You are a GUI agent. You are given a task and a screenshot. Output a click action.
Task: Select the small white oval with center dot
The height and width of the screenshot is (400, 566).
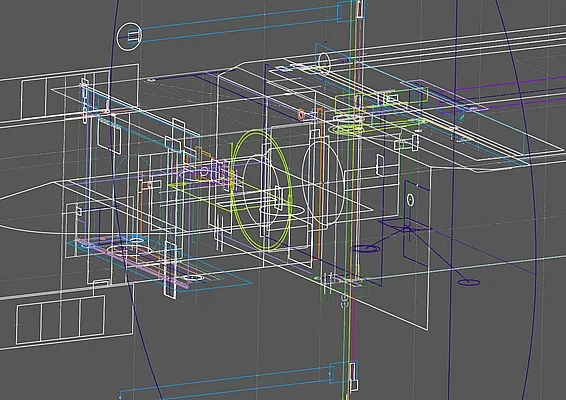tap(410, 200)
